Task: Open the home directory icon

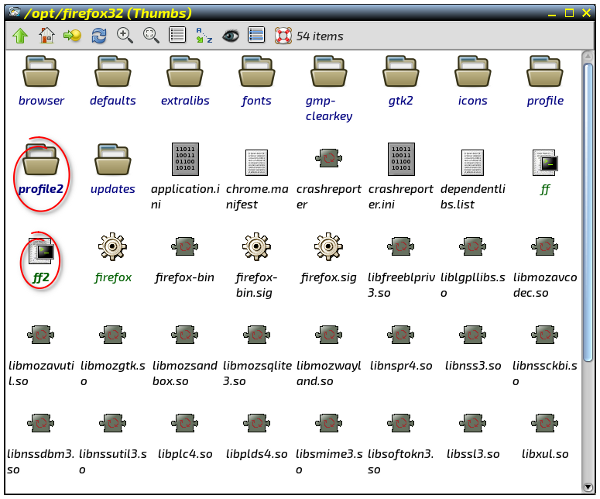Action: point(46,36)
